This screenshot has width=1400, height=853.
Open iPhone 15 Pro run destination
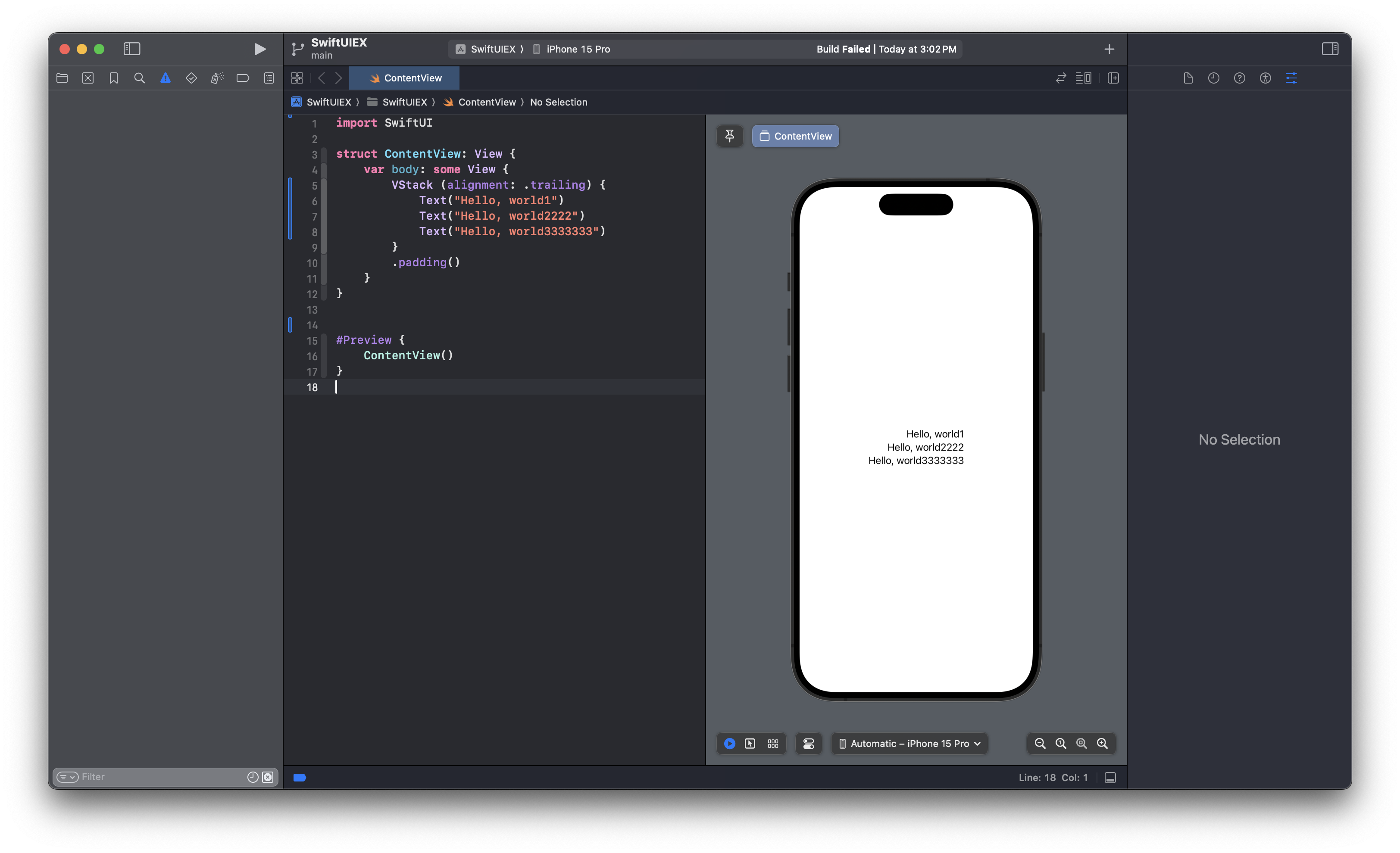pyautogui.click(x=577, y=50)
